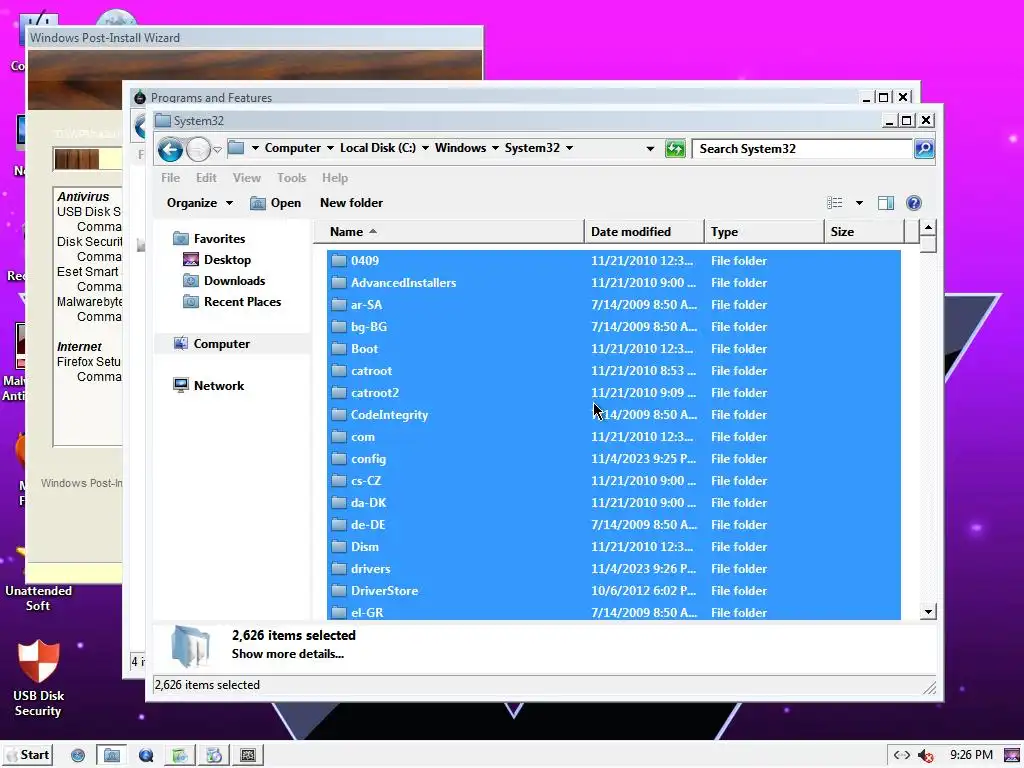Open the View menu

click(x=246, y=178)
